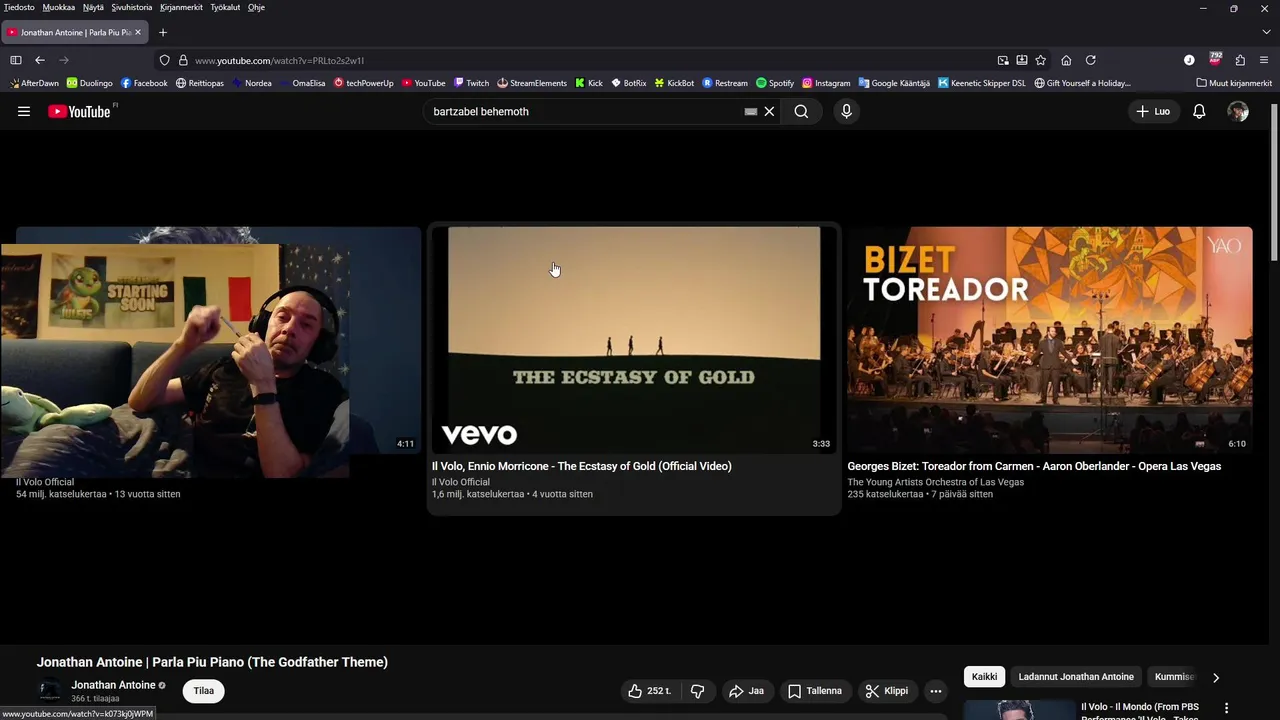Open Georges Bizet Toreador video title
The width and height of the screenshot is (1280, 720).
coord(1034,466)
